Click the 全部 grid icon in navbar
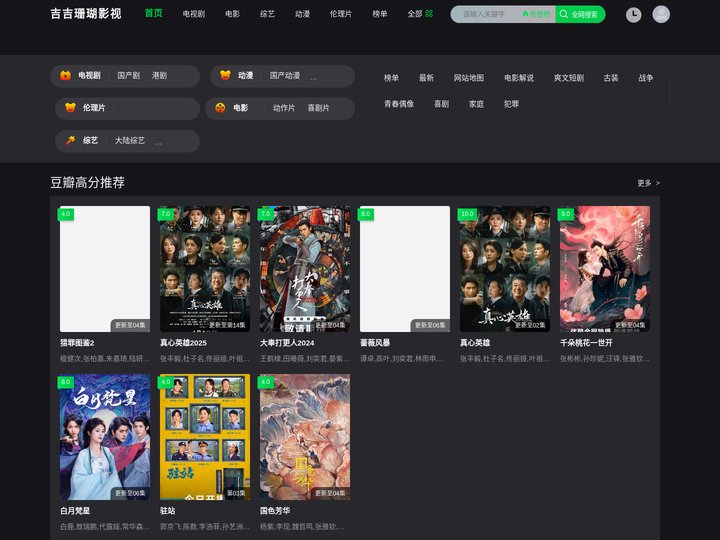 (429, 14)
